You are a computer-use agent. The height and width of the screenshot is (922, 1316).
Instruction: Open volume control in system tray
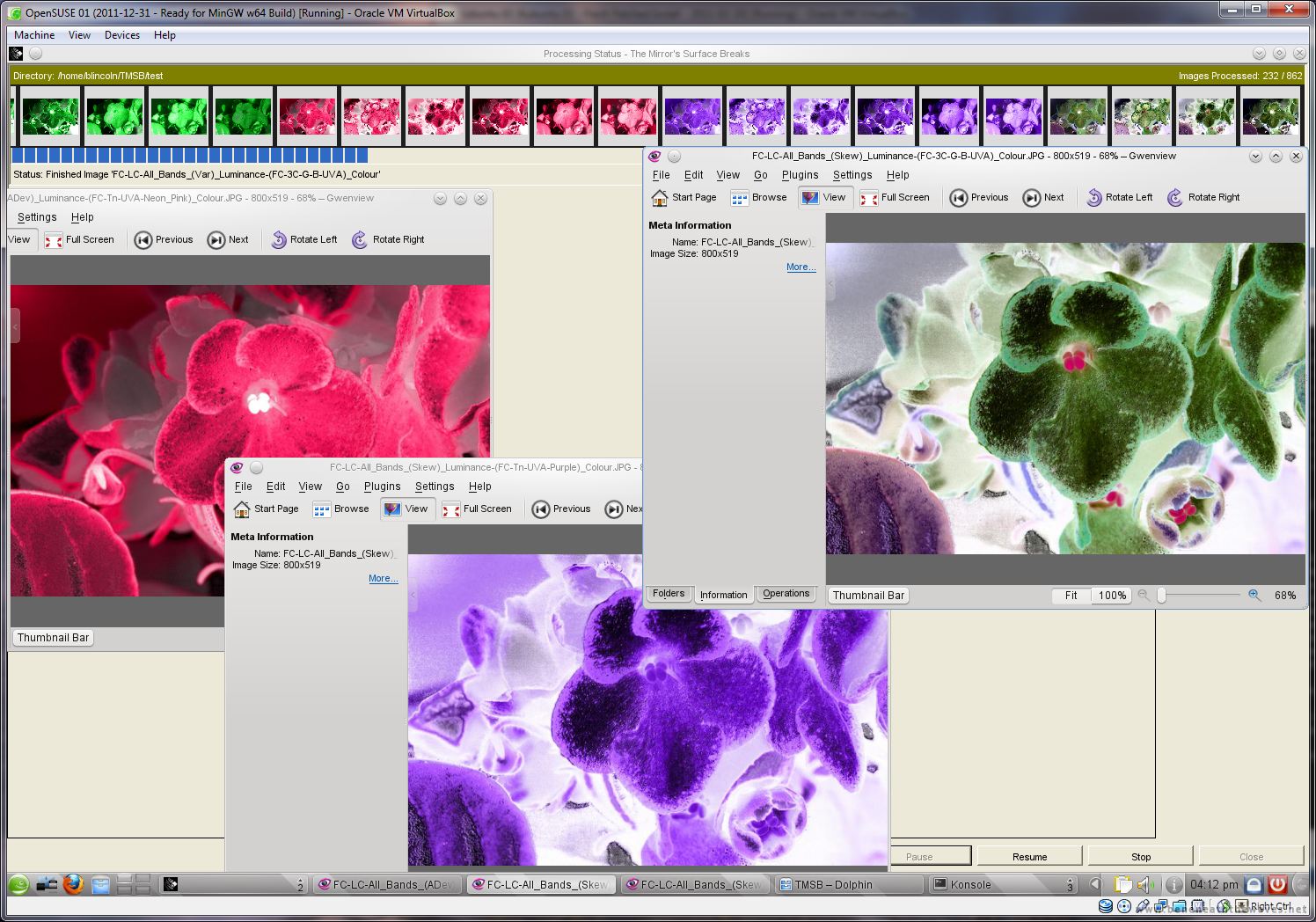(1144, 885)
